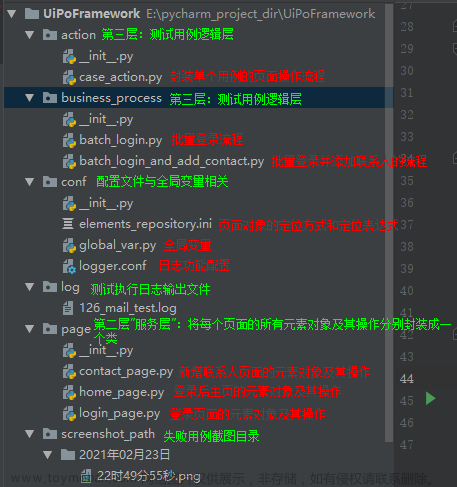The width and height of the screenshot is (457, 487).
Task: Collapse the log folder arrow
Action: (x=30, y=287)
